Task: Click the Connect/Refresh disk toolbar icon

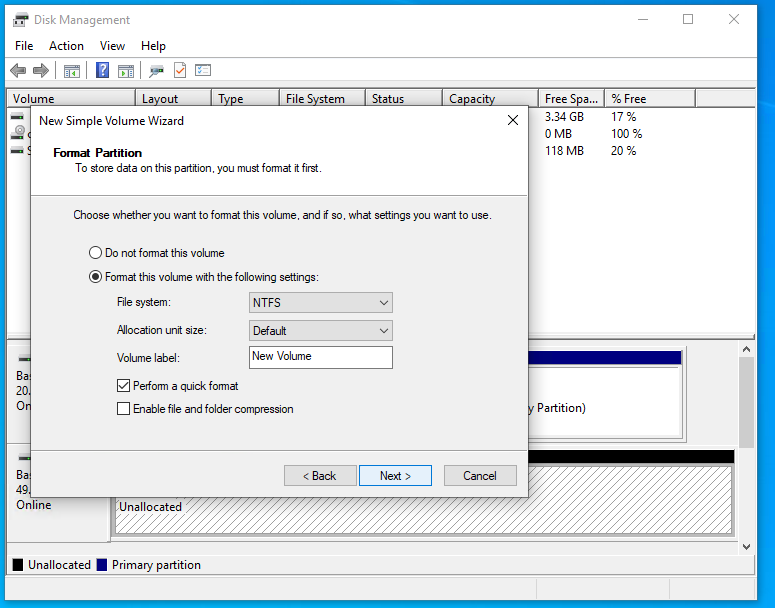Action: 156,71
